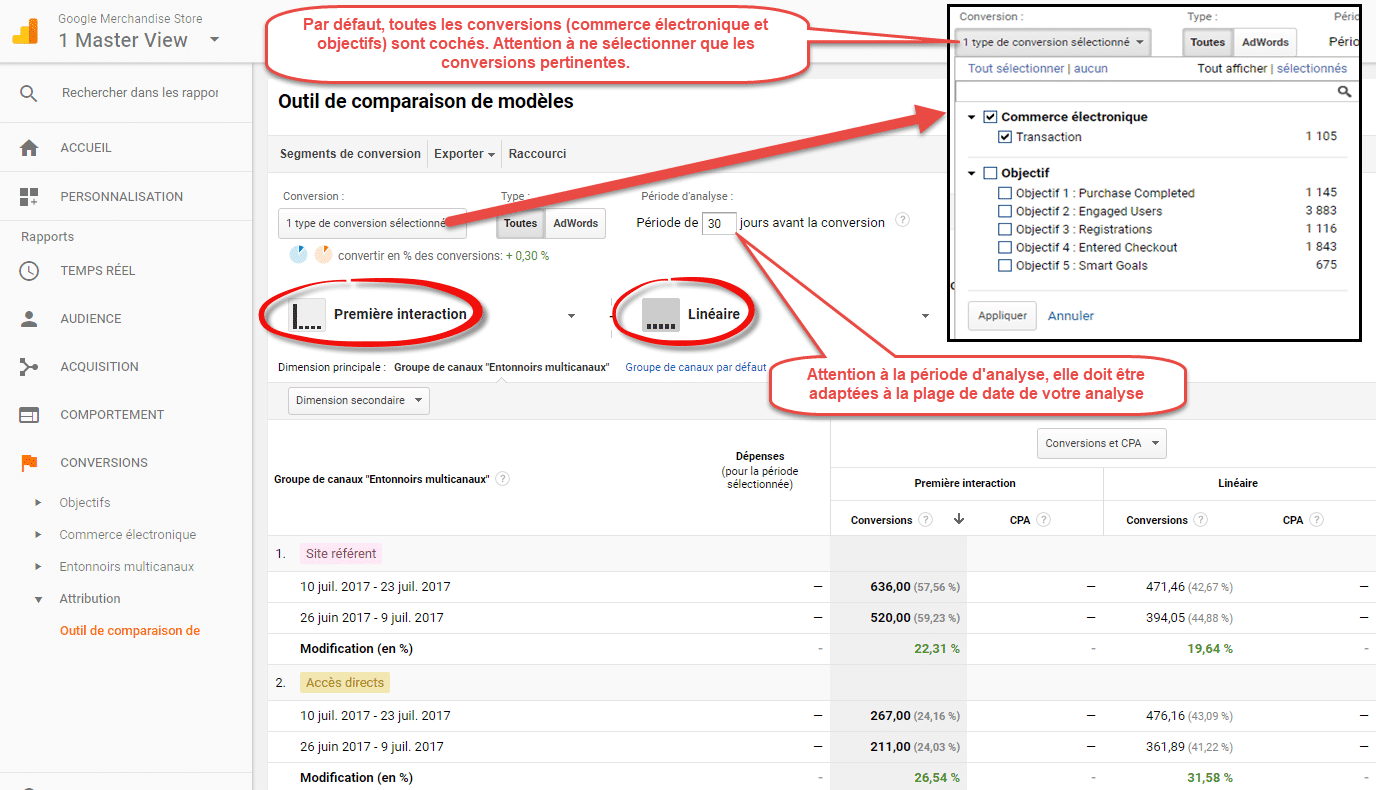Image resolution: width=1376 pixels, height=790 pixels.
Task: Click the analysis period days input field
Action: click(719, 224)
